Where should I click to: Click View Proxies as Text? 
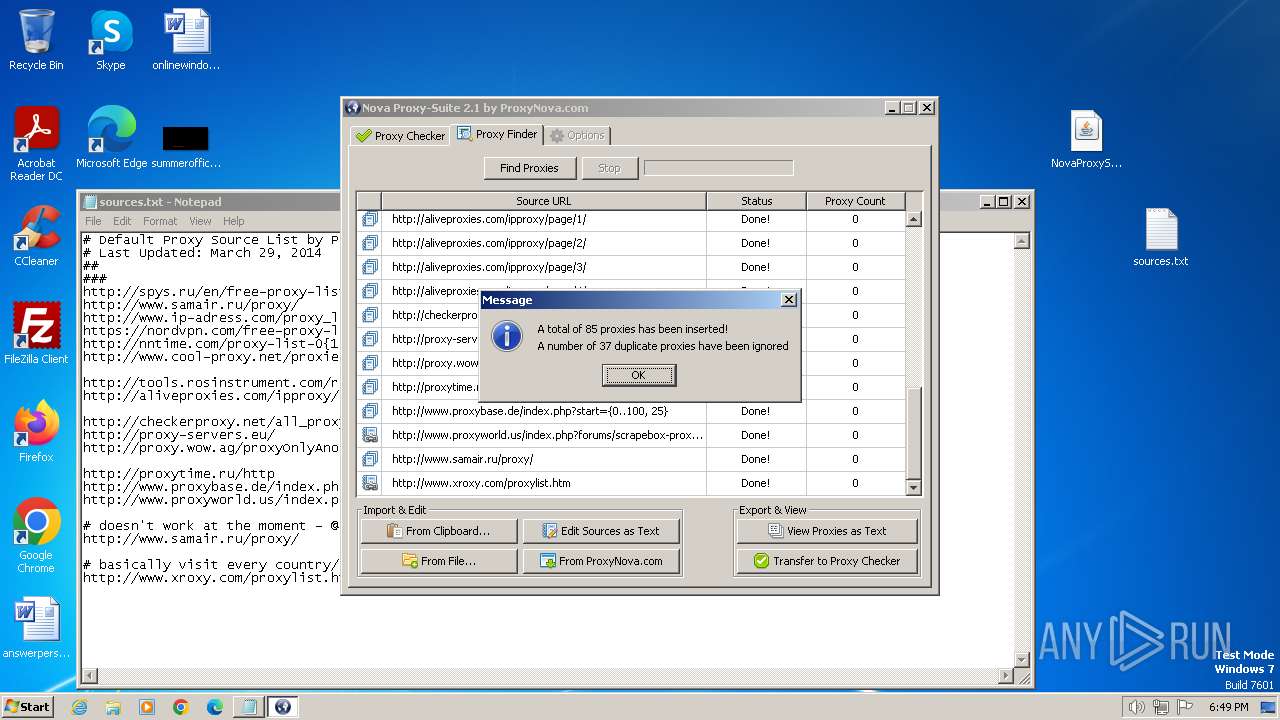coord(827,531)
